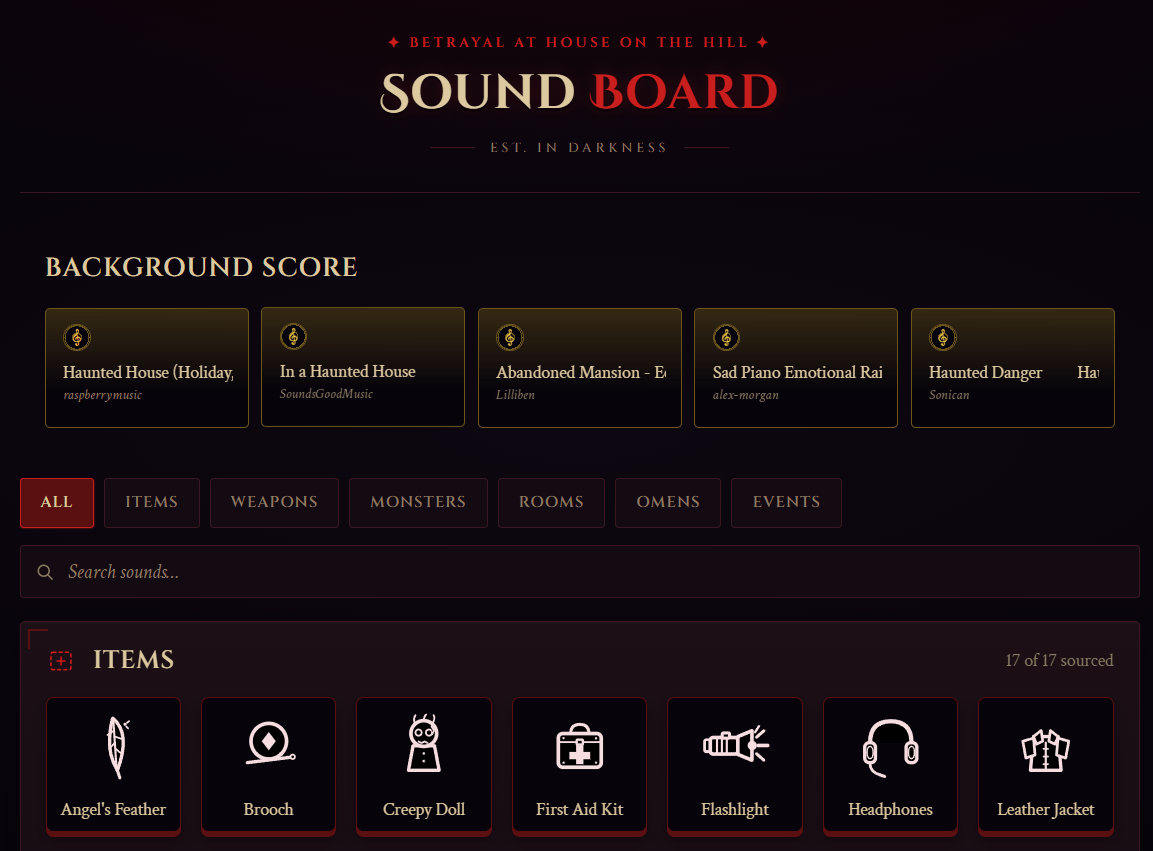Click the '17 of 17 sourced' counter
The width and height of the screenshot is (1153, 851).
point(1059,660)
